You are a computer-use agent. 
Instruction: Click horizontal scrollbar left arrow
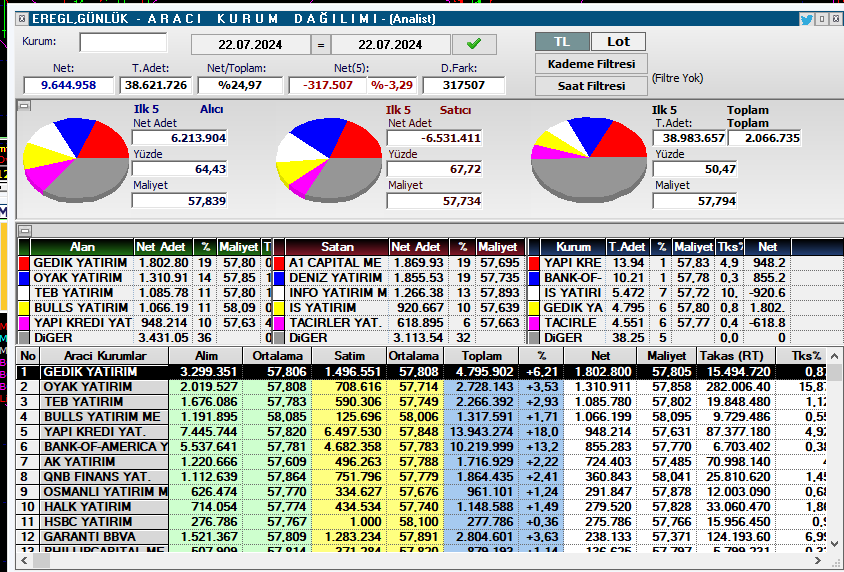24,561
